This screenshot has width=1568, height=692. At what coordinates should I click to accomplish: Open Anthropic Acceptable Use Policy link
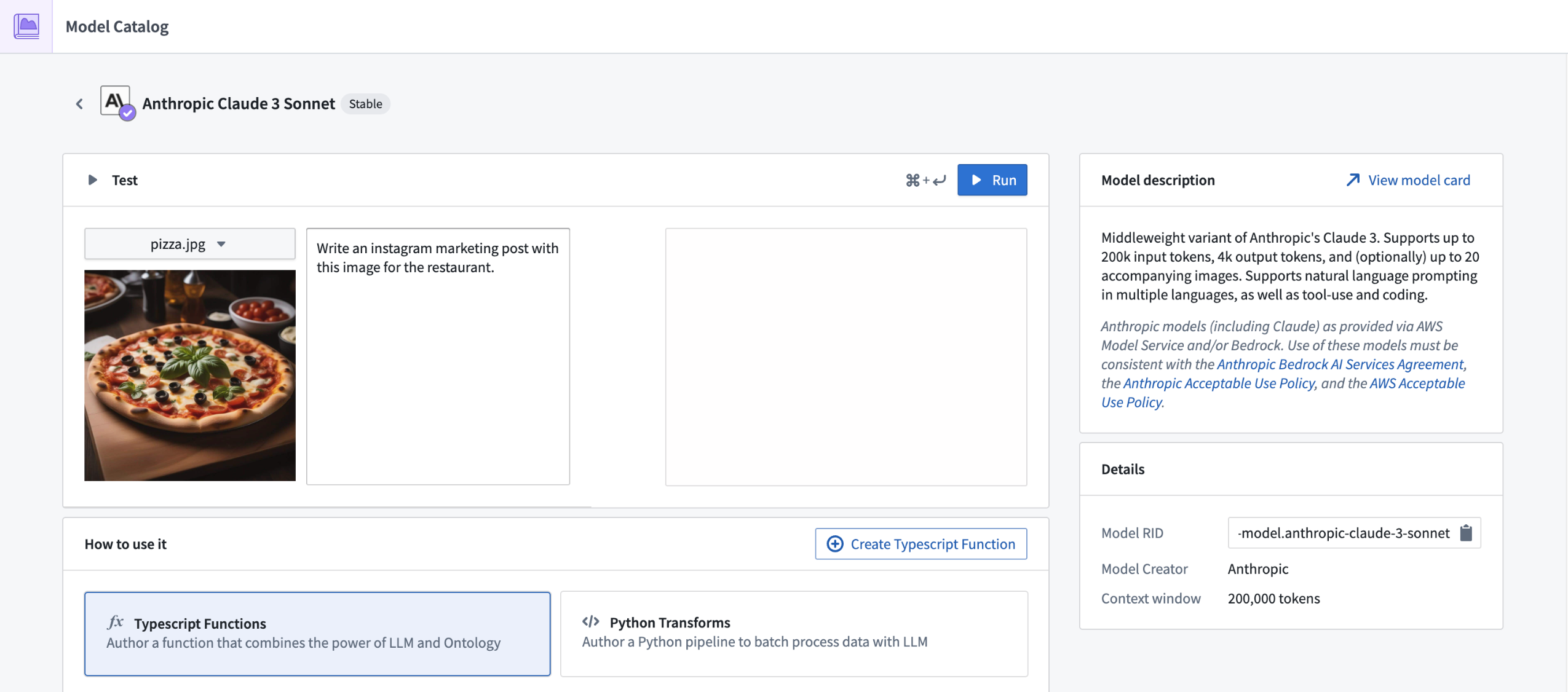(x=1219, y=383)
